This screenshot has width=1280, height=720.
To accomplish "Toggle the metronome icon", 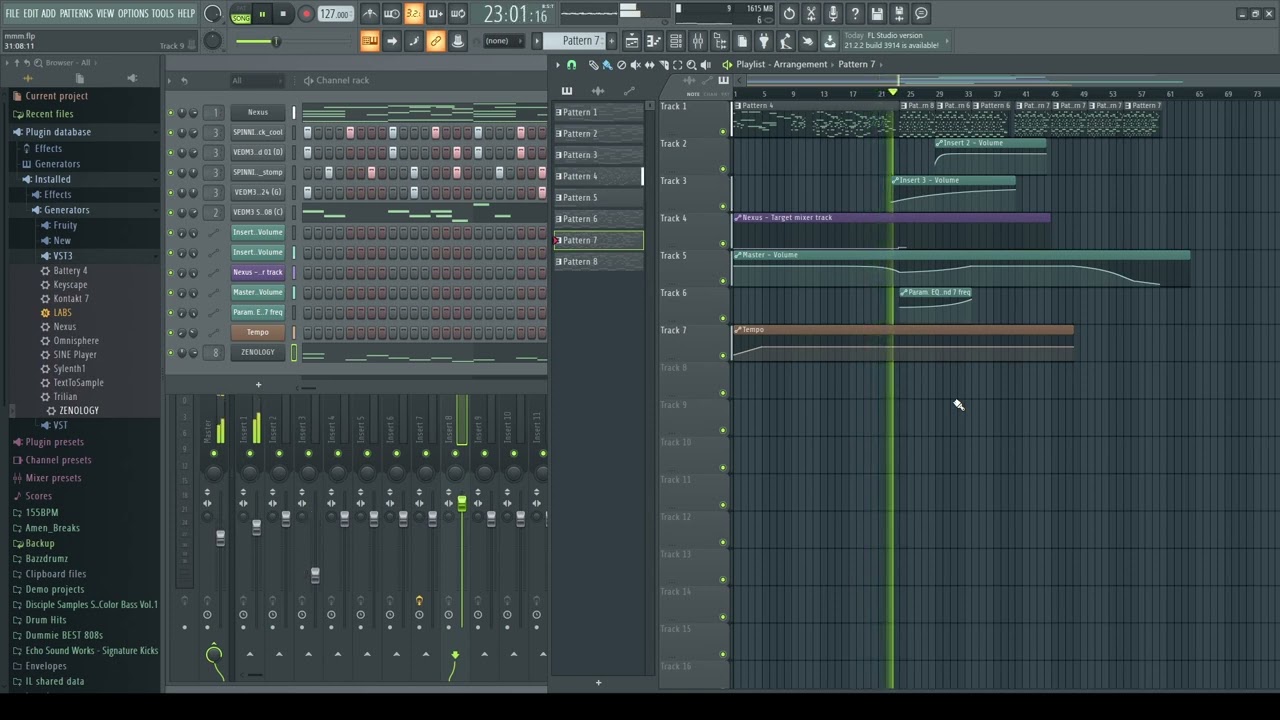I will pyautogui.click(x=370, y=14).
